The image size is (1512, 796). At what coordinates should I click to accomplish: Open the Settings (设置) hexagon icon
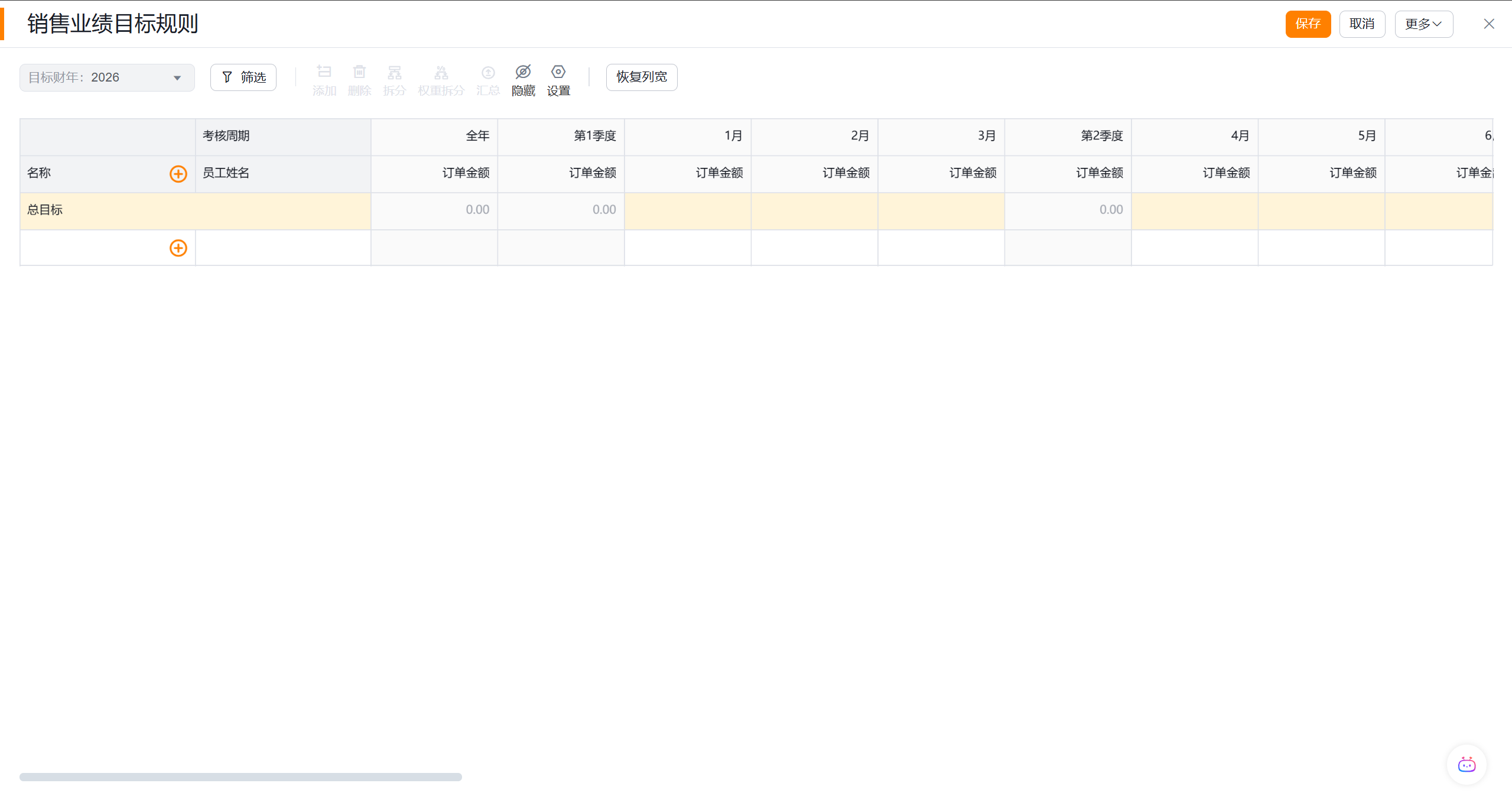point(558,72)
